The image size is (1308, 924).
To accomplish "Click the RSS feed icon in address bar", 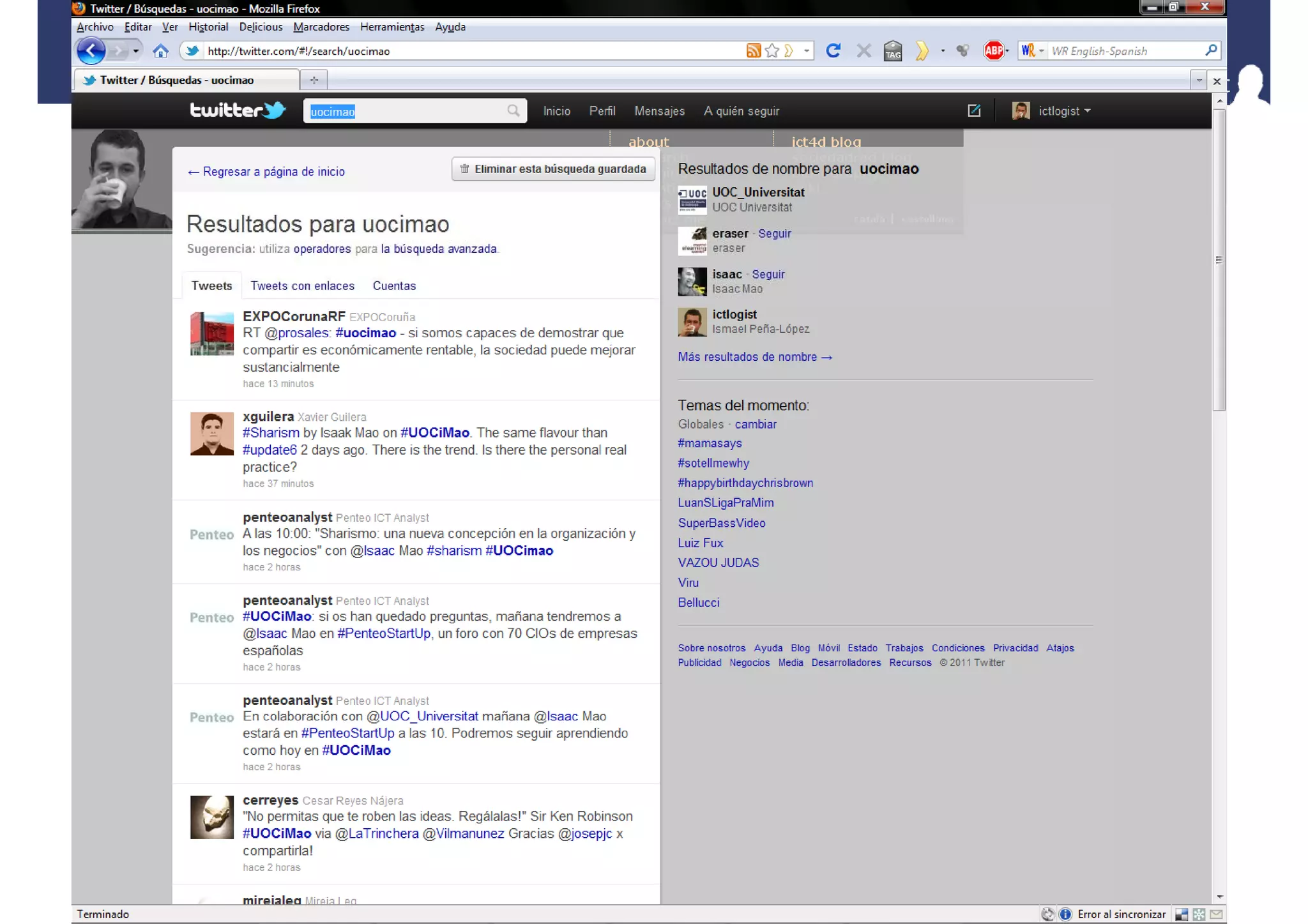I will (x=753, y=51).
